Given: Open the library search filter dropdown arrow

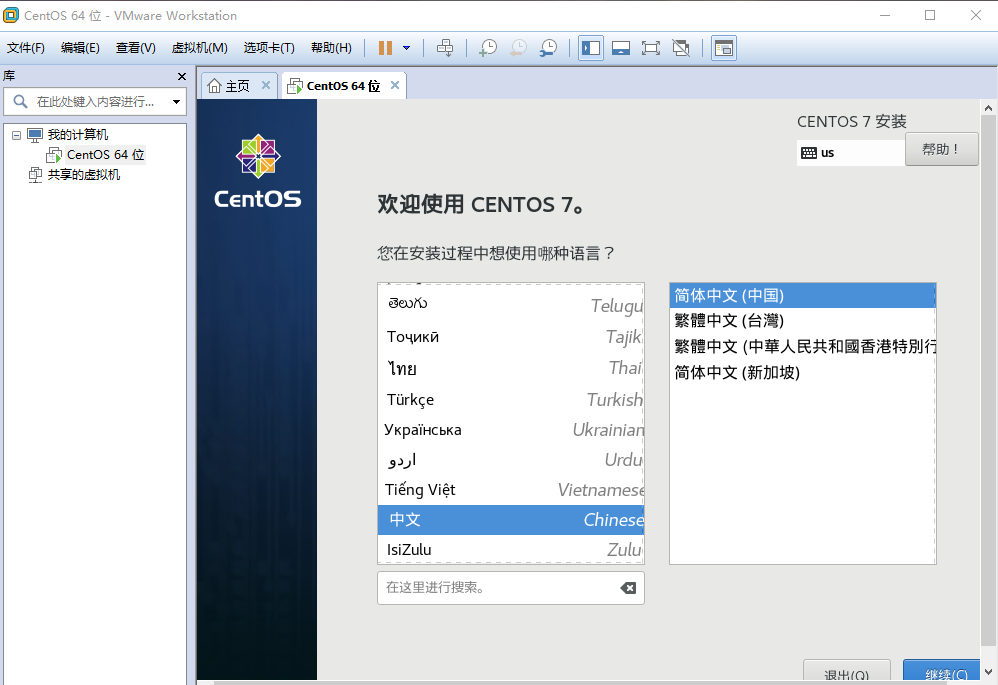Looking at the screenshot, I should pos(176,102).
